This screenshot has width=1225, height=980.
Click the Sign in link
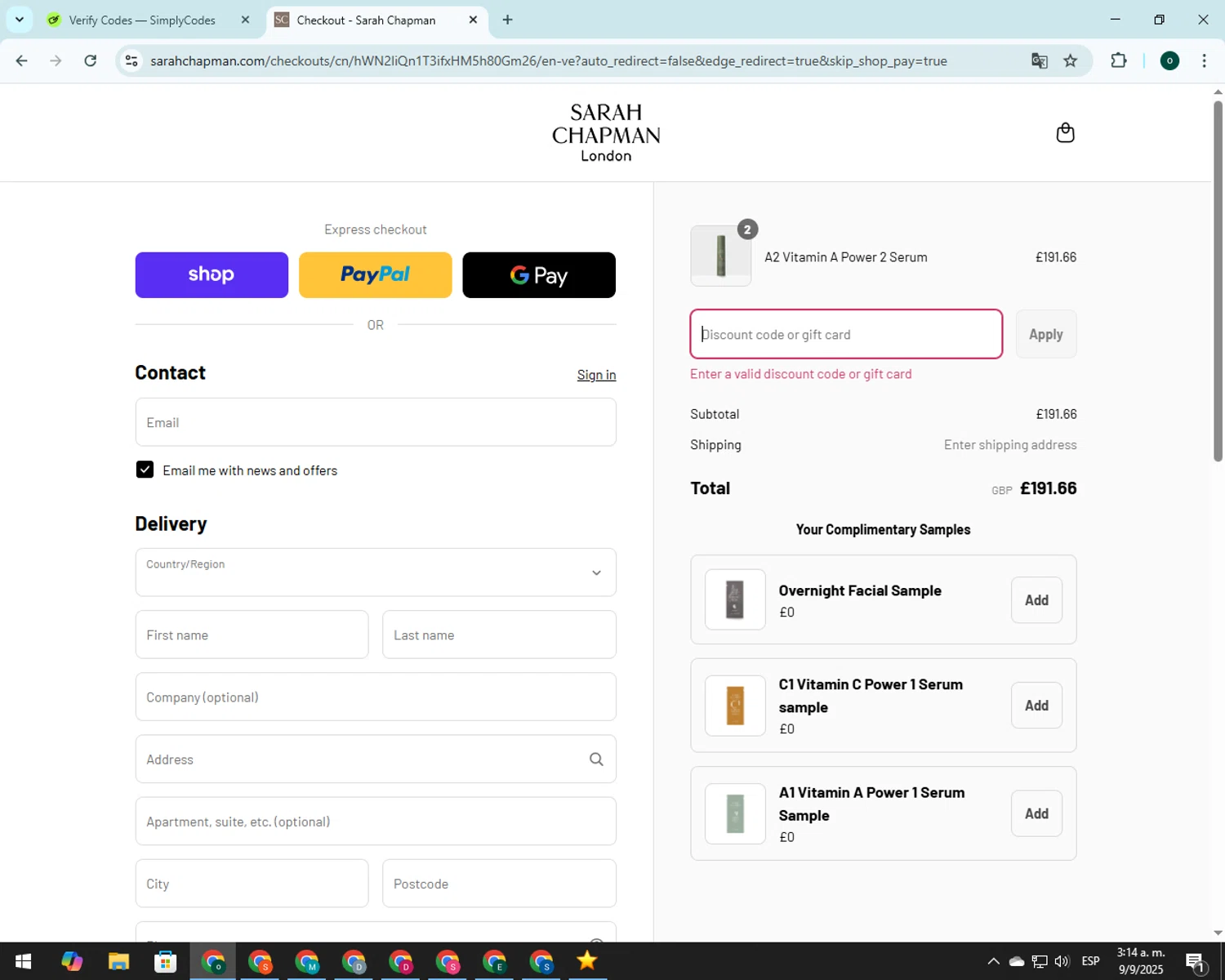click(596, 375)
